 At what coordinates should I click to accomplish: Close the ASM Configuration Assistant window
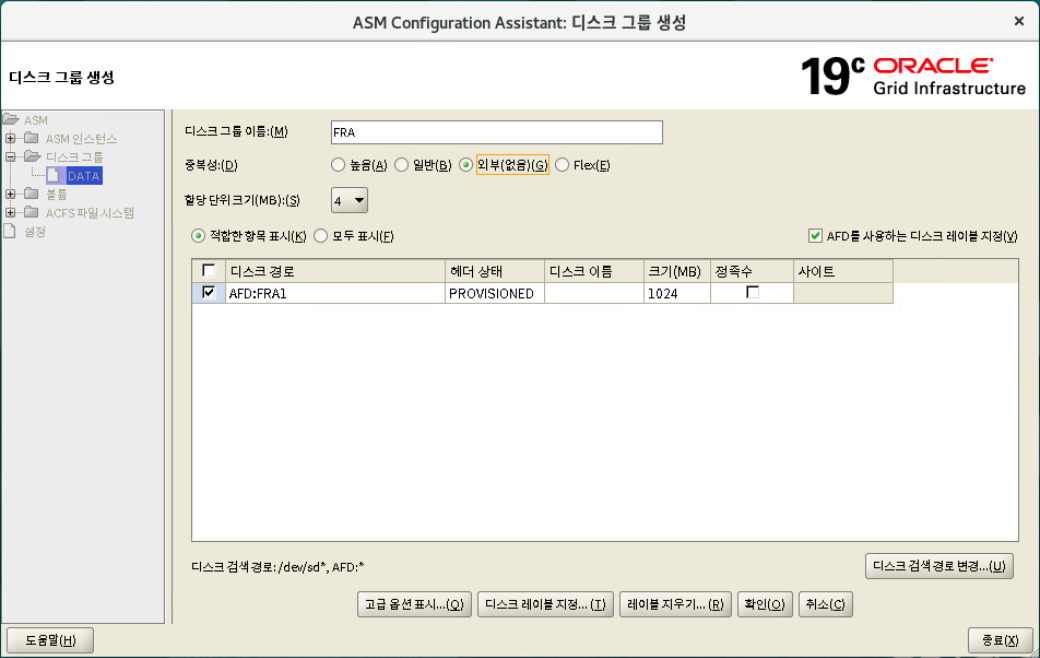coord(1019,21)
